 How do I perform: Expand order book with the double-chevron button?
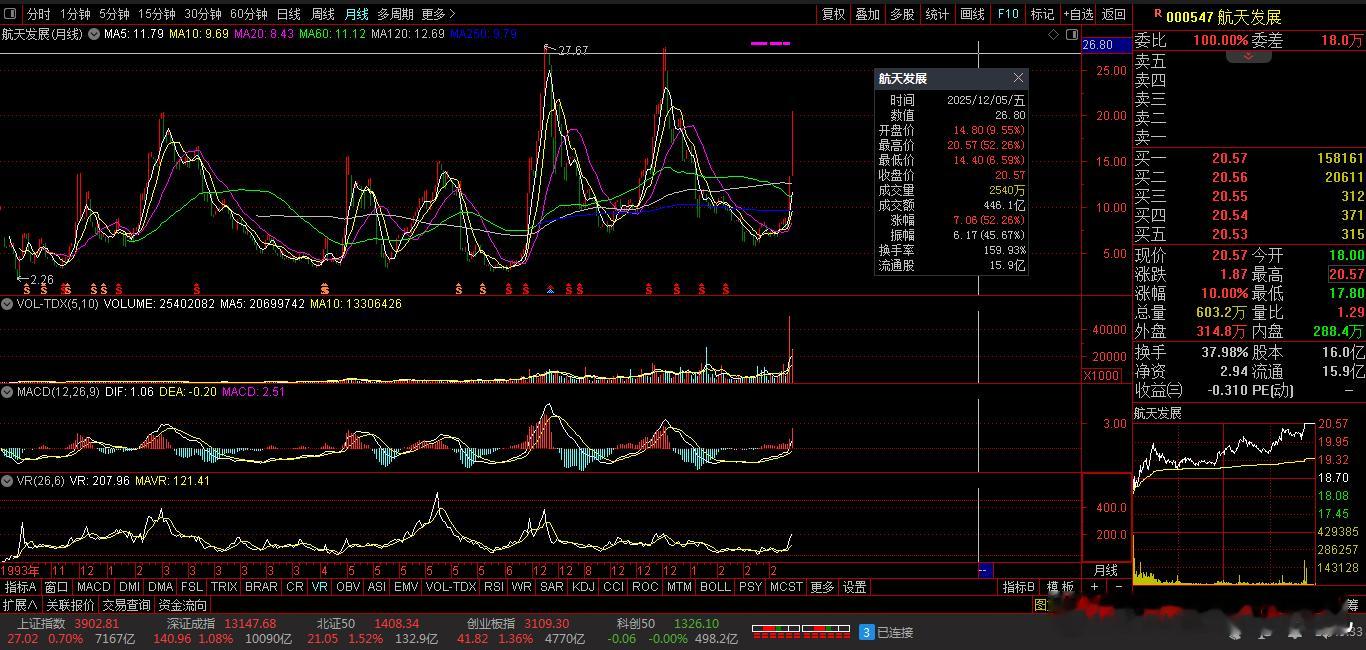(1248, 56)
